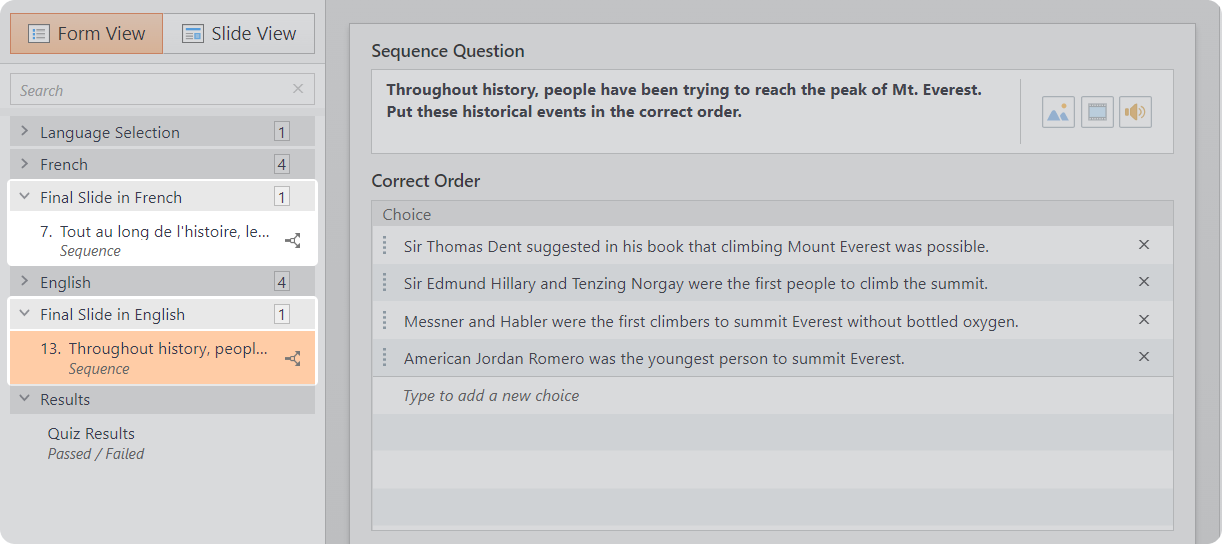This screenshot has width=1222, height=544.
Task: Delete the Sir Thomas Dent choice
Action: [1144, 245]
